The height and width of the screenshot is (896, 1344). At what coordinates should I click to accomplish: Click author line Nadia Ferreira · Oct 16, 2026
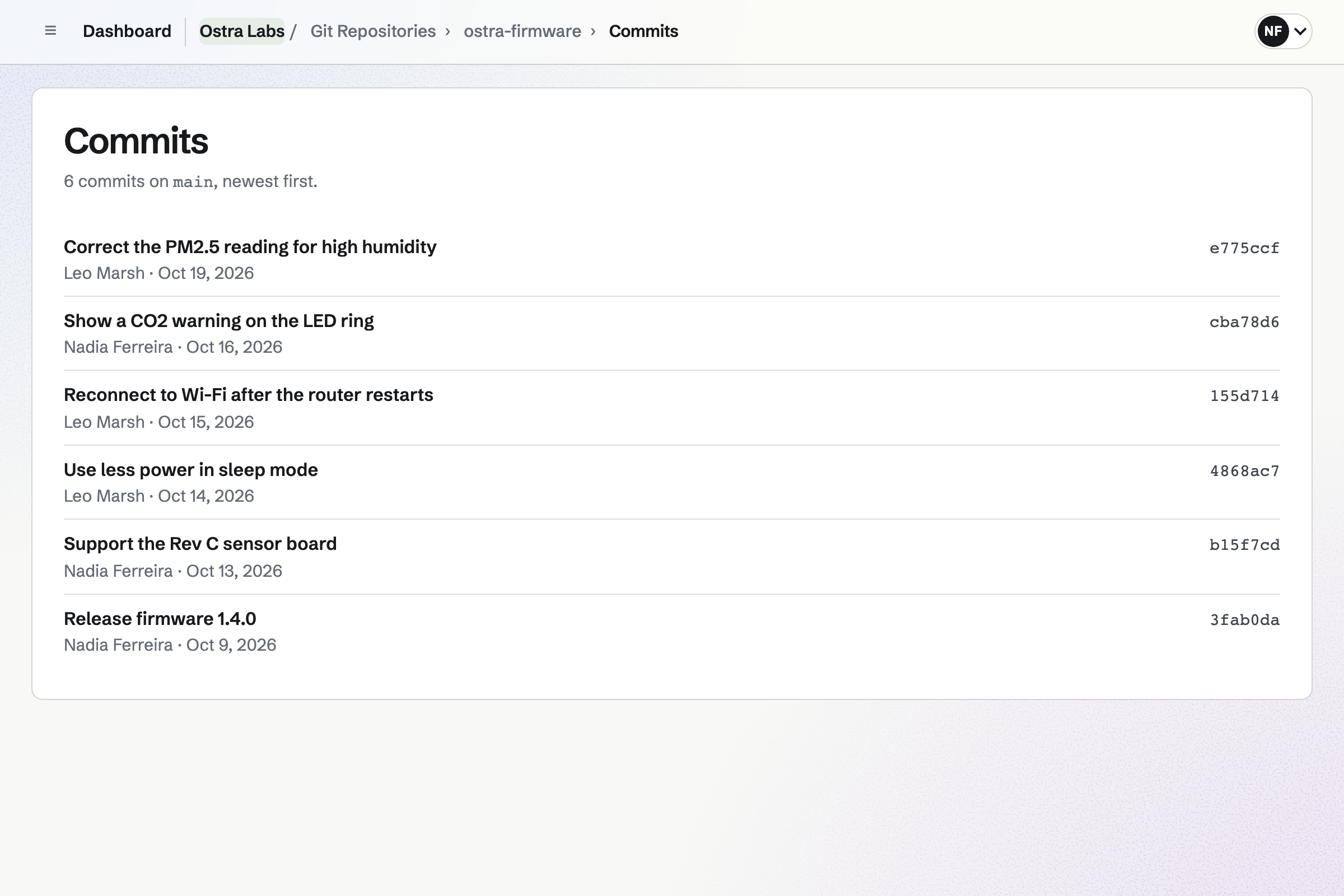pyautogui.click(x=173, y=347)
